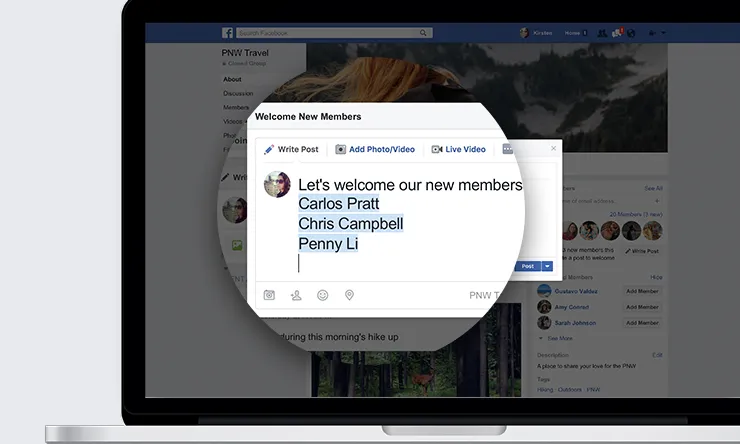Click the search magnifier icon
The image size is (740, 444).
[423, 33]
